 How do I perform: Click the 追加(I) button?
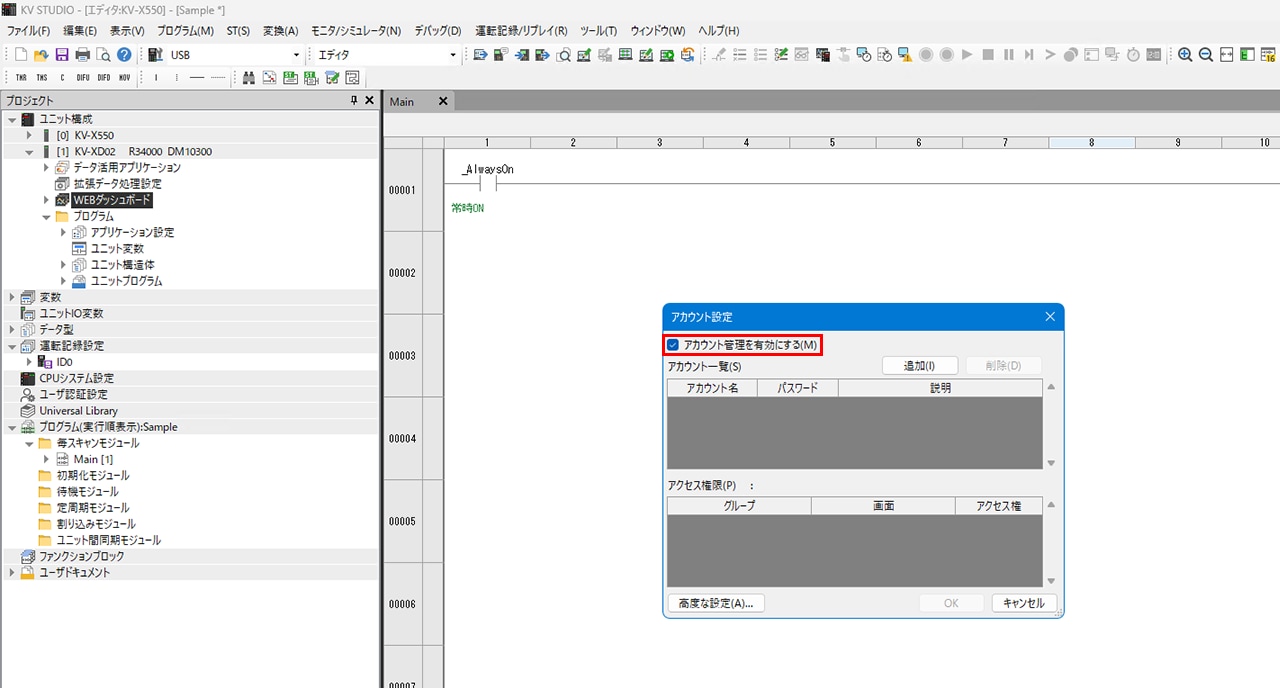(919, 366)
